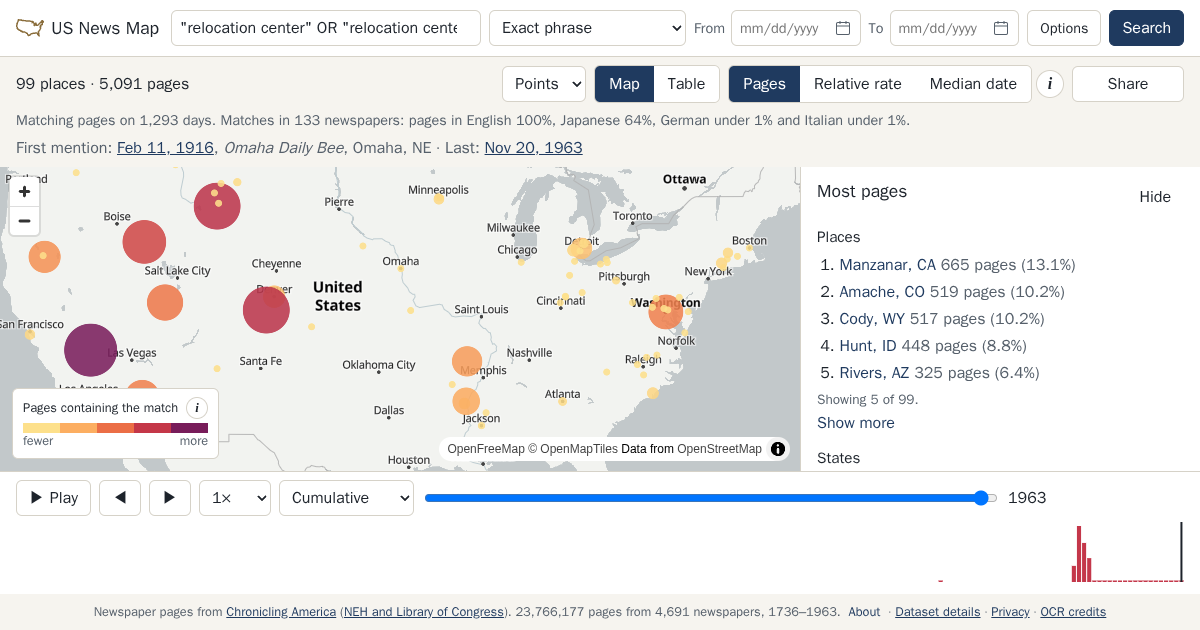Switch to Table view
Screen dimensions: 1200x630
click(x=686, y=84)
